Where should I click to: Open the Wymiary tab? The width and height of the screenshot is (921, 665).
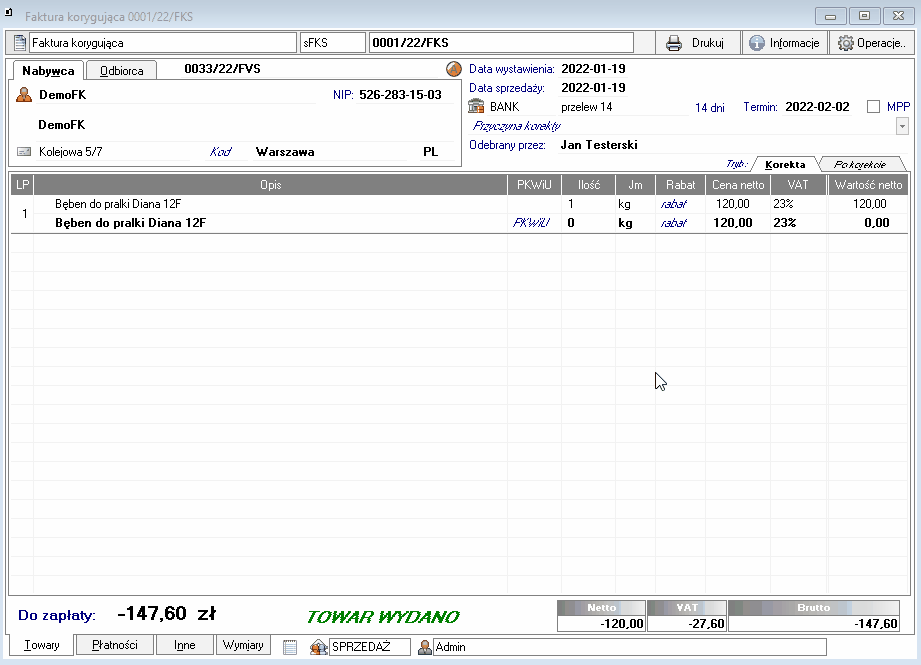click(x=243, y=645)
